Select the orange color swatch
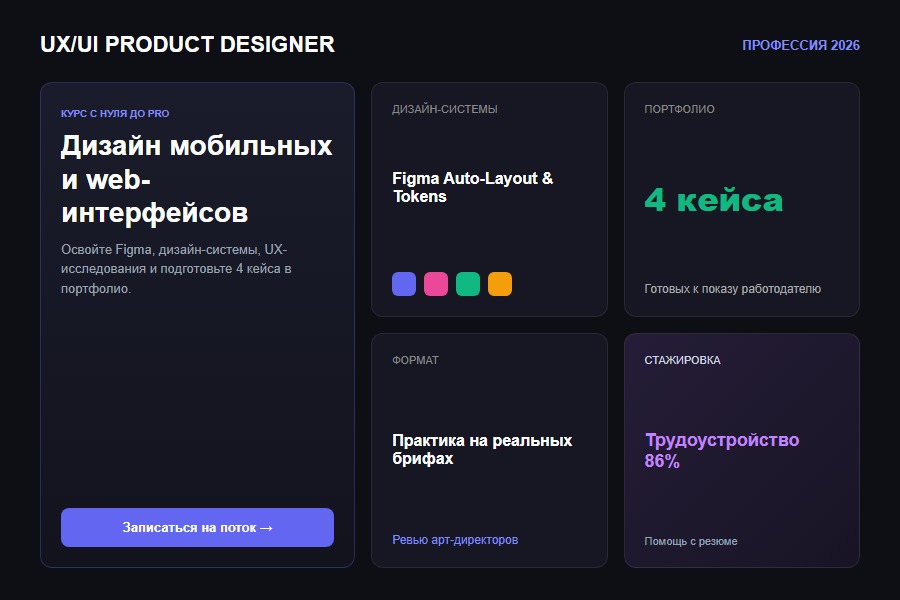The height and width of the screenshot is (600, 900). point(500,284)
